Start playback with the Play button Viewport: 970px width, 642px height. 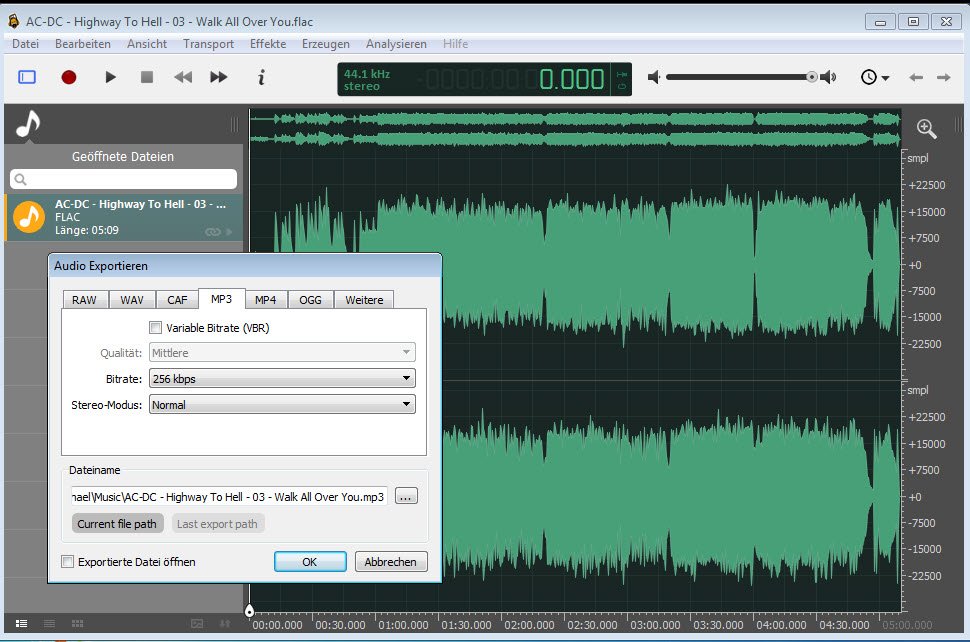[111, 77]
